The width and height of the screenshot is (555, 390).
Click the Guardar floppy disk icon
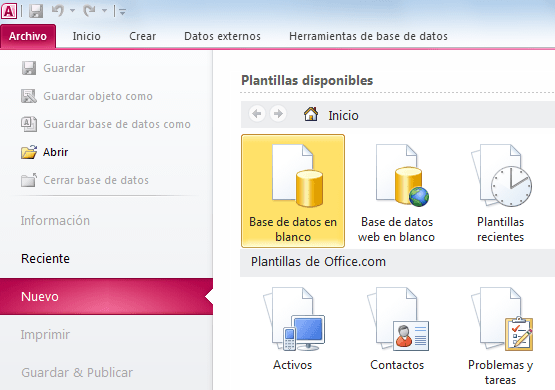[x=29, y=68]
